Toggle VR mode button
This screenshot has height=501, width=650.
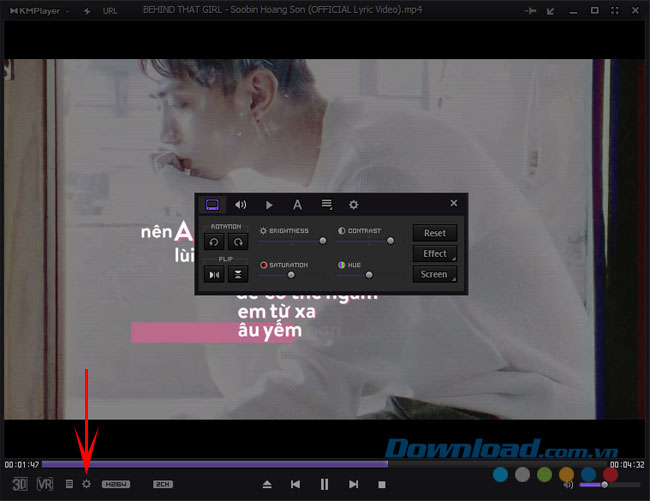(x=45, y=484)
